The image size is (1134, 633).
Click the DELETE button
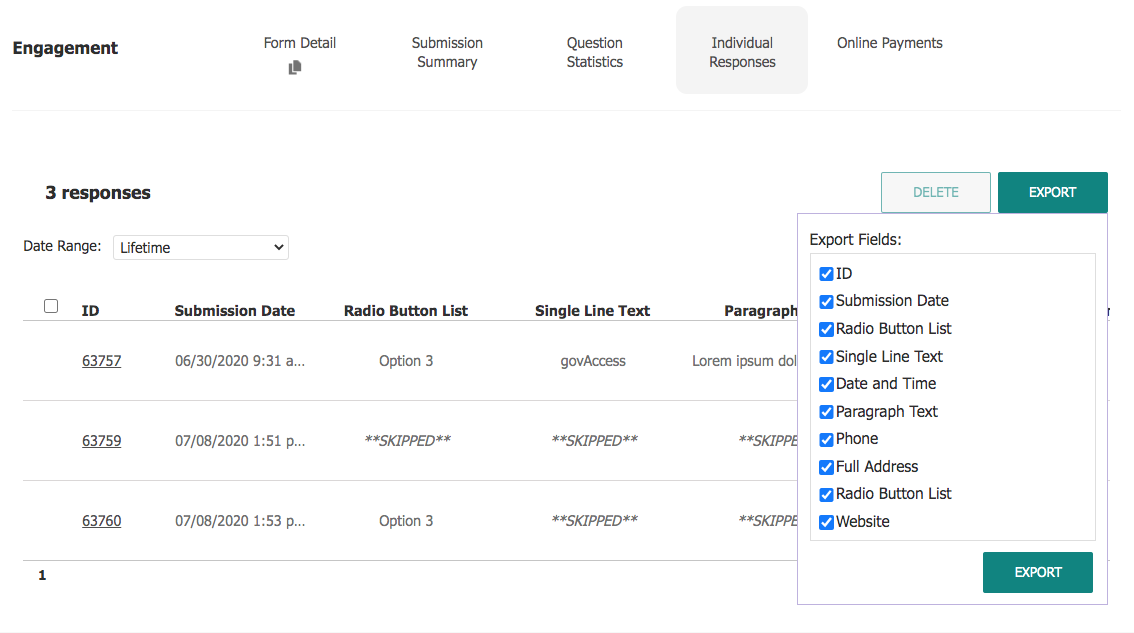click(x=936, y=192)
